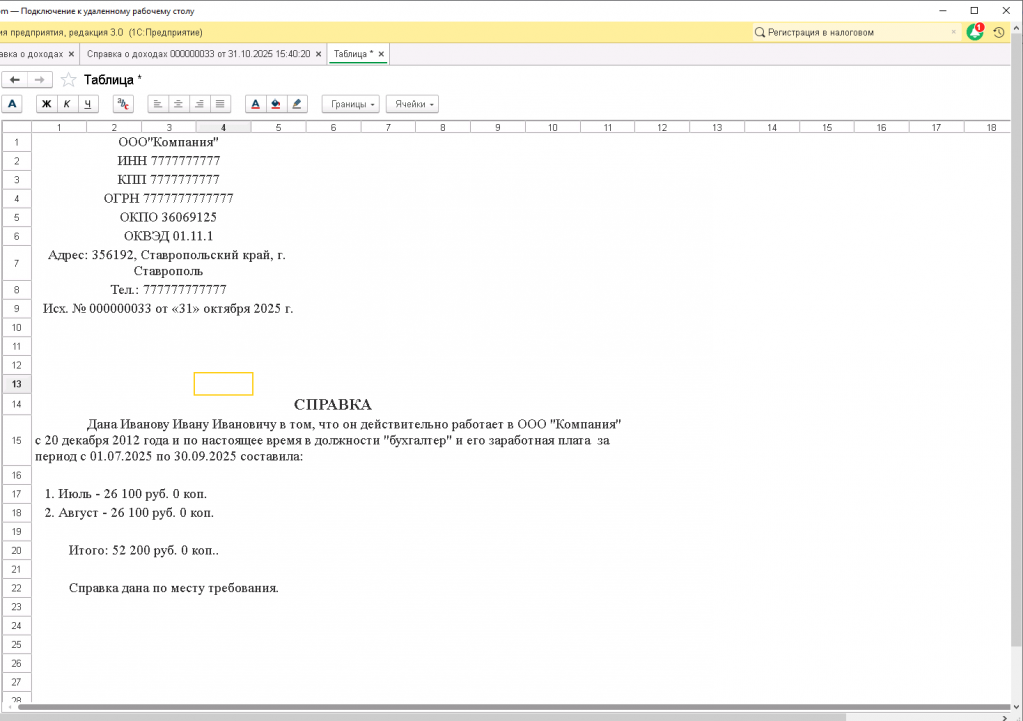Toggle italic formatting (К)
Image resolution: width=1023 pixels, height=721 pixels.
coord(67,104)
